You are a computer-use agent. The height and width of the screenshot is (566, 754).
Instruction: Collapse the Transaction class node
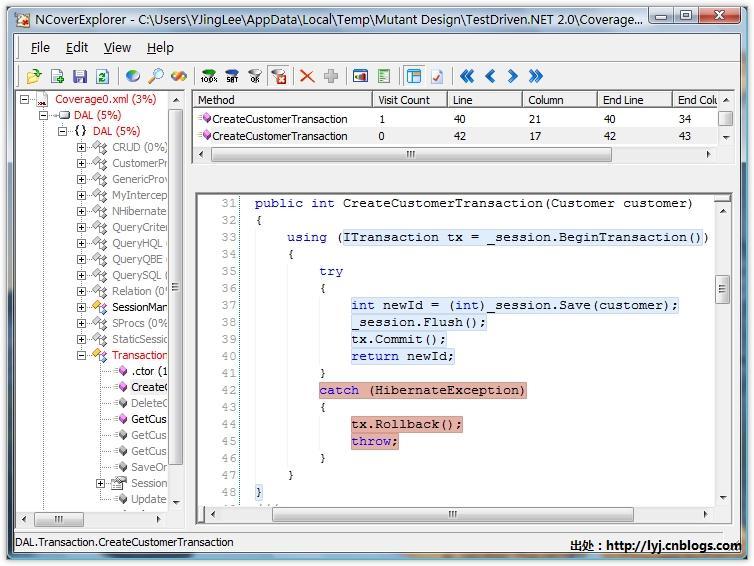click(82, 355)
